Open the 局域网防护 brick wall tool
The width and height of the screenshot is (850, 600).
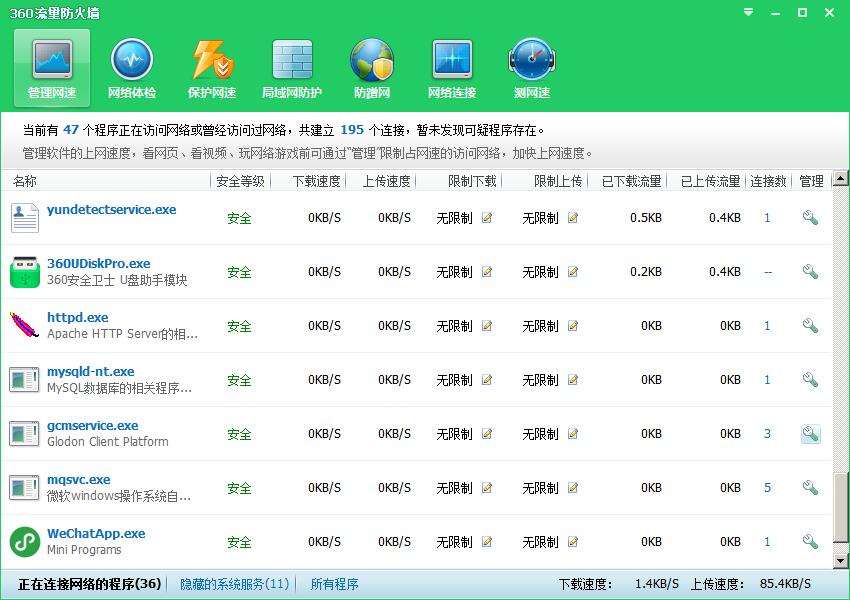[292, 68]
